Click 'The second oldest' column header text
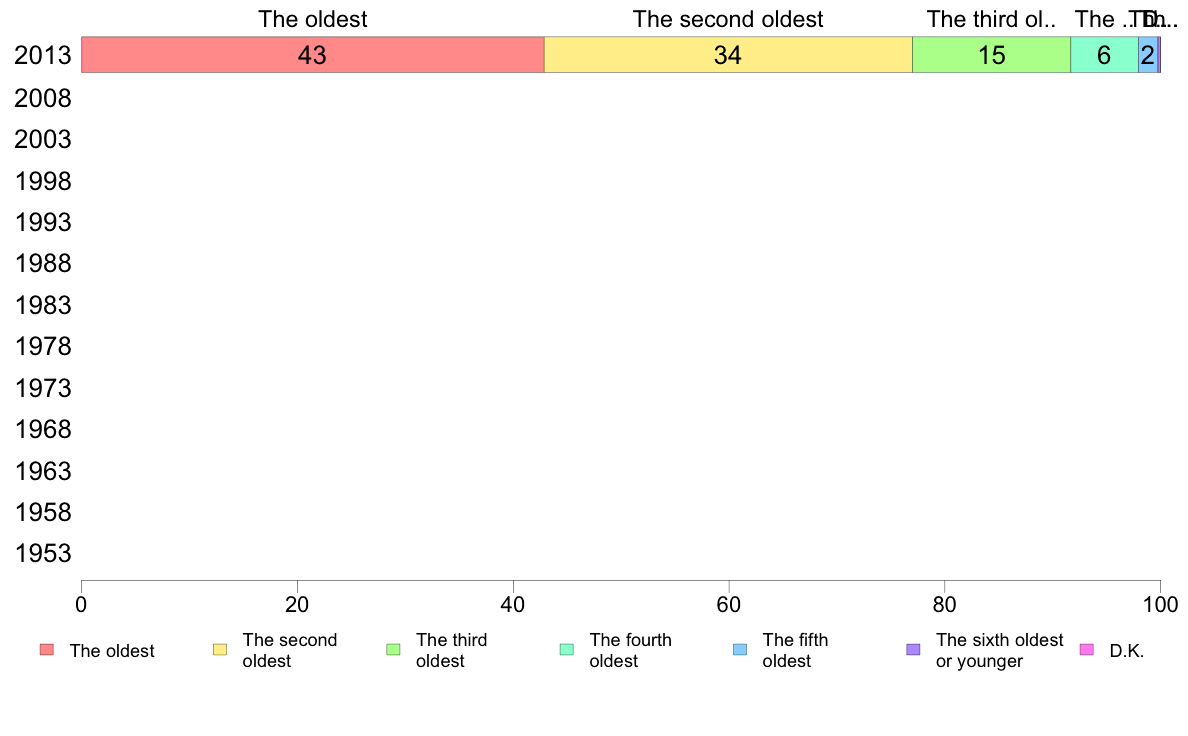1188x736 pixels. (728, 19)
